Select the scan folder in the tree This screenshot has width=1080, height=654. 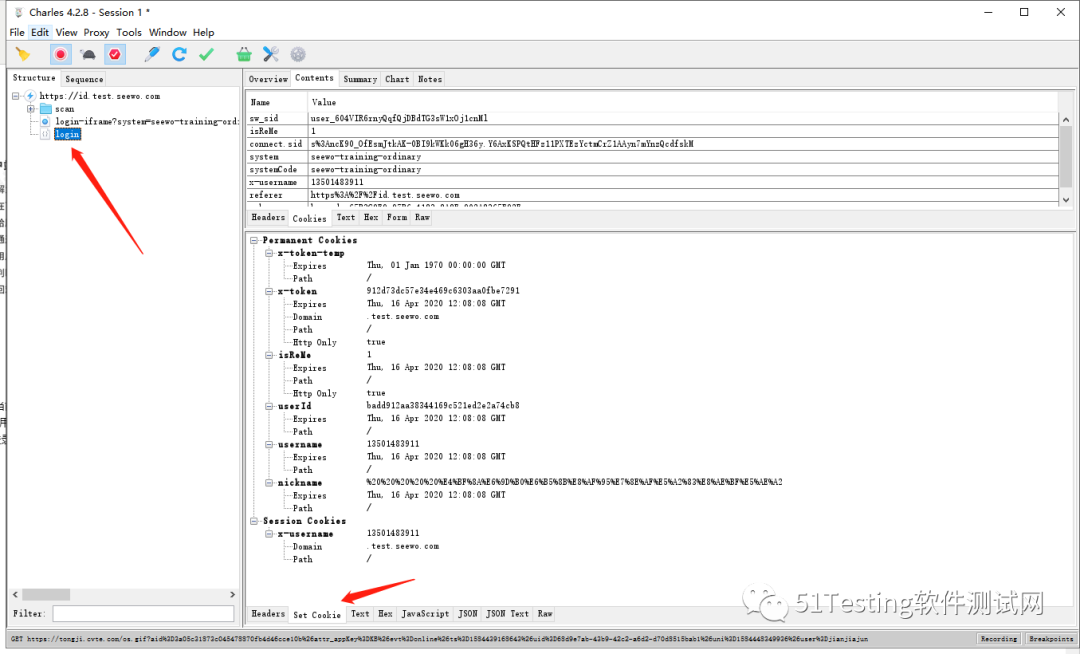tap(64, 109)
